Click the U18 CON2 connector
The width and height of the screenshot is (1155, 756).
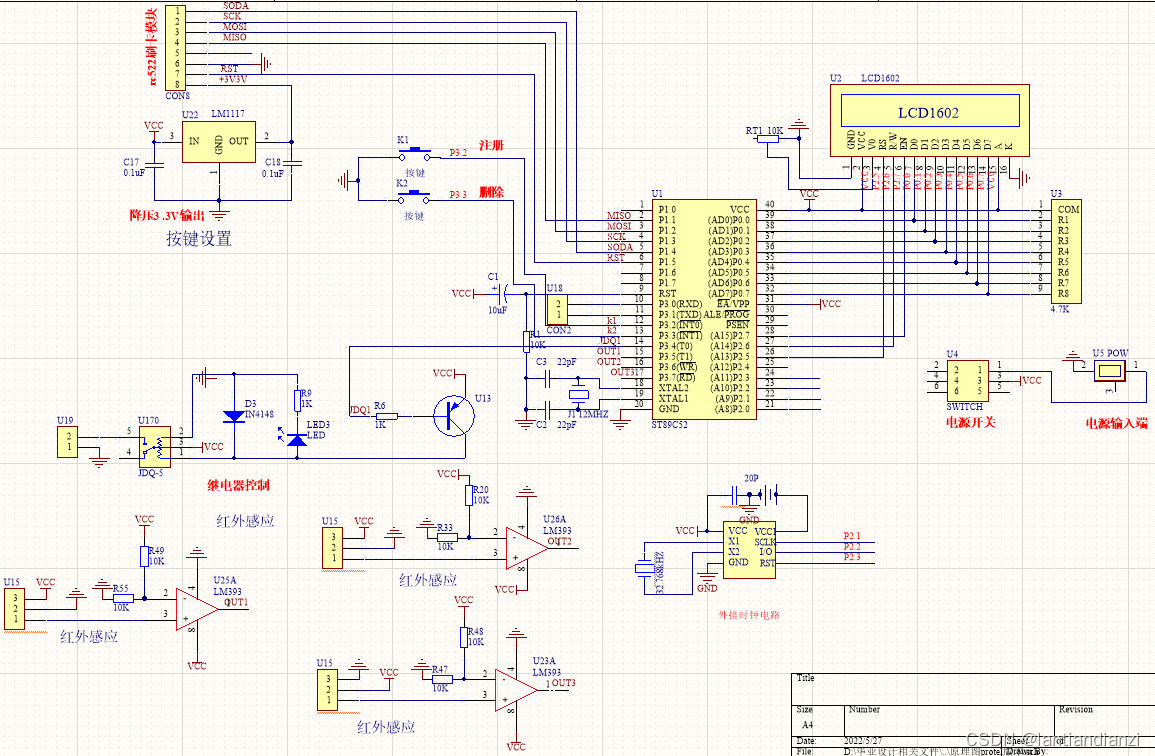[558, 309]
